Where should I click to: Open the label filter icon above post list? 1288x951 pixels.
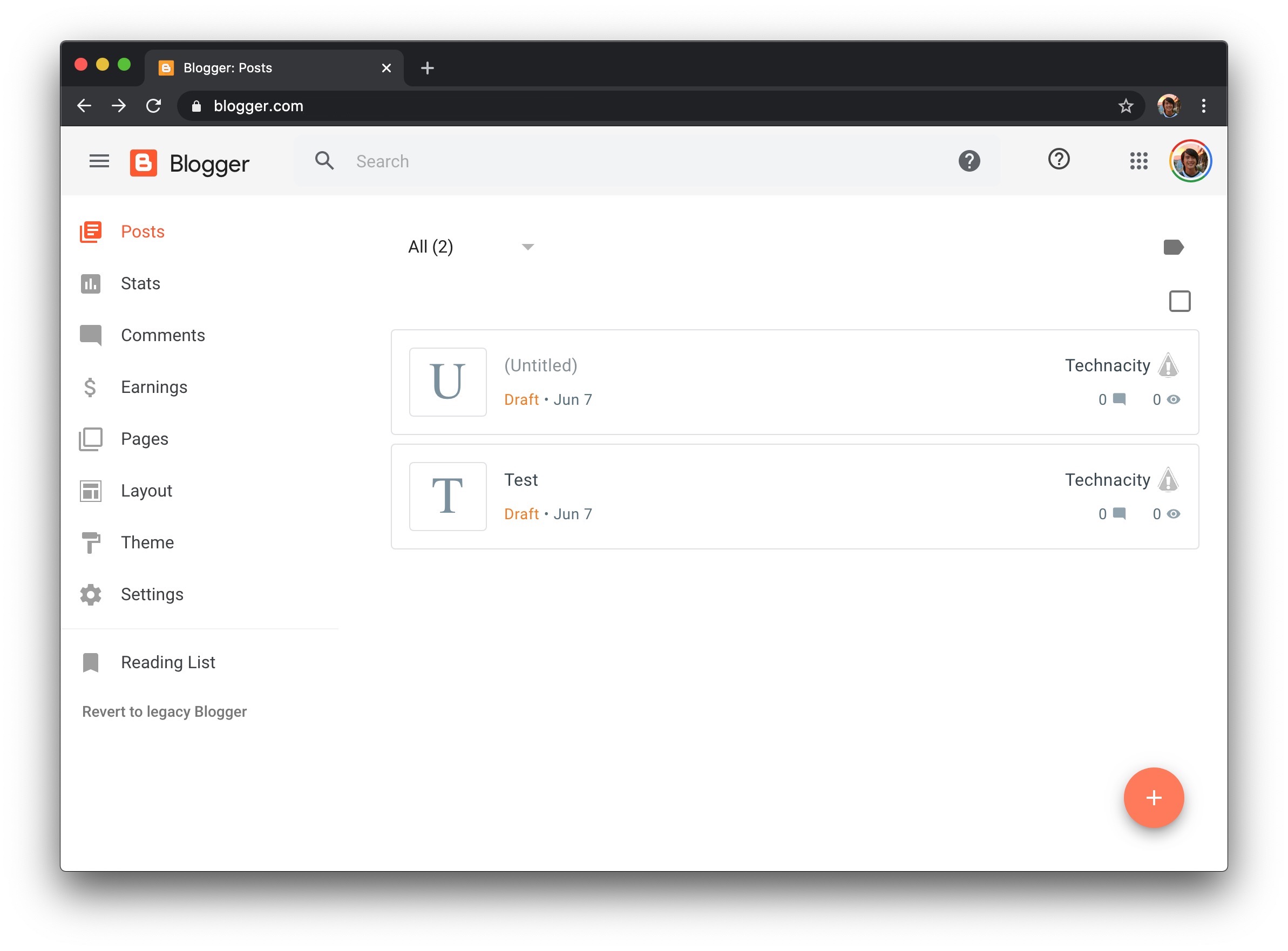pyautogui.click(x=1175, y=247)
